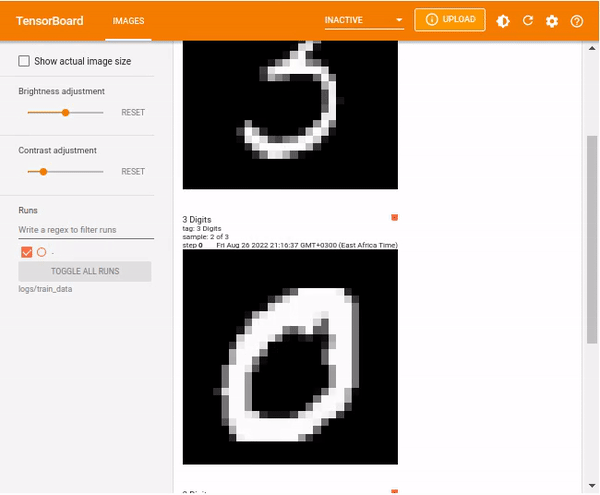The width and height of the screenshot is (600, 495).
Task: Click the '3 Digits' card title
Action: [197, 220]
